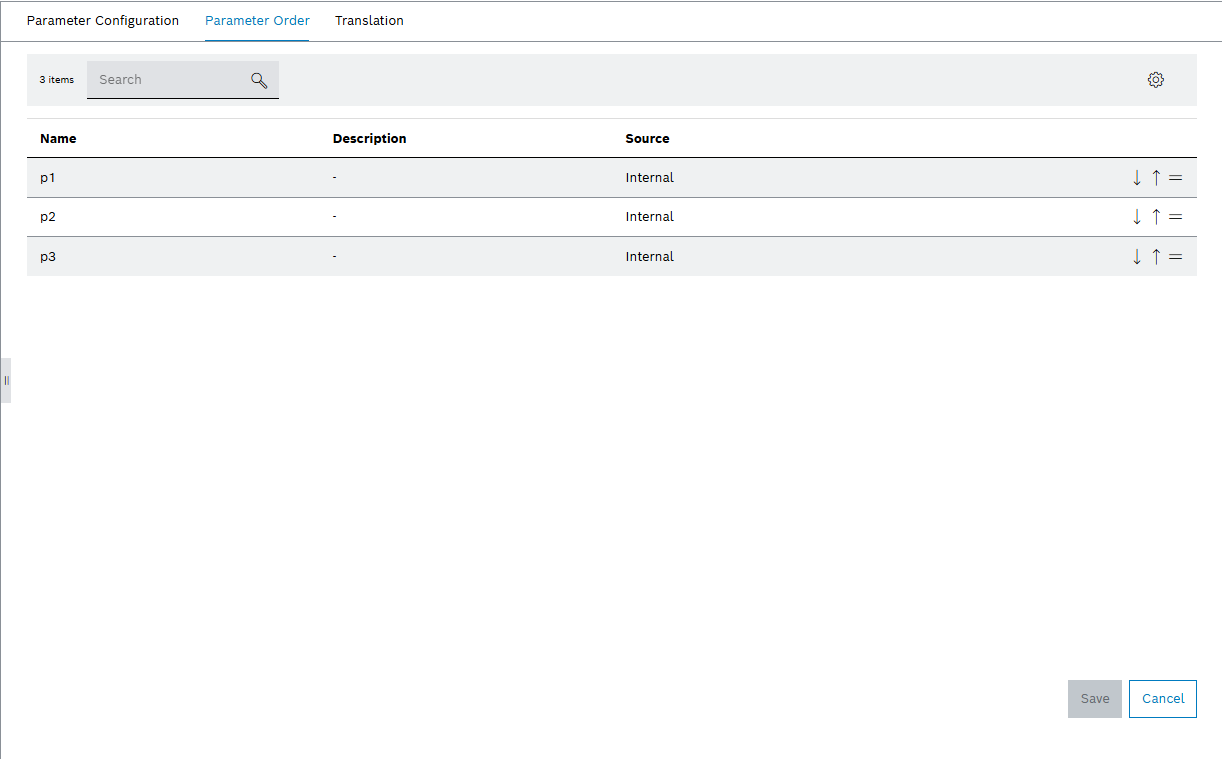Switch to the Parameter Configuration tab
Screen dimensions: 1222x762
coord(102,20)
